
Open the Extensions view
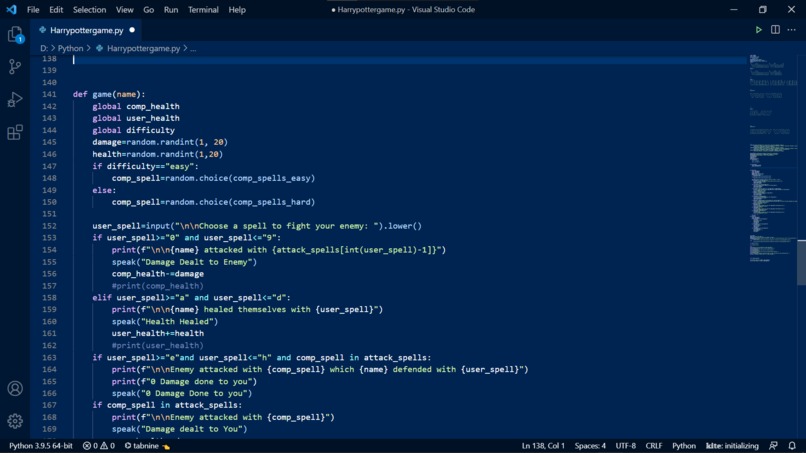pyautogui.click(x=15, y=132)
